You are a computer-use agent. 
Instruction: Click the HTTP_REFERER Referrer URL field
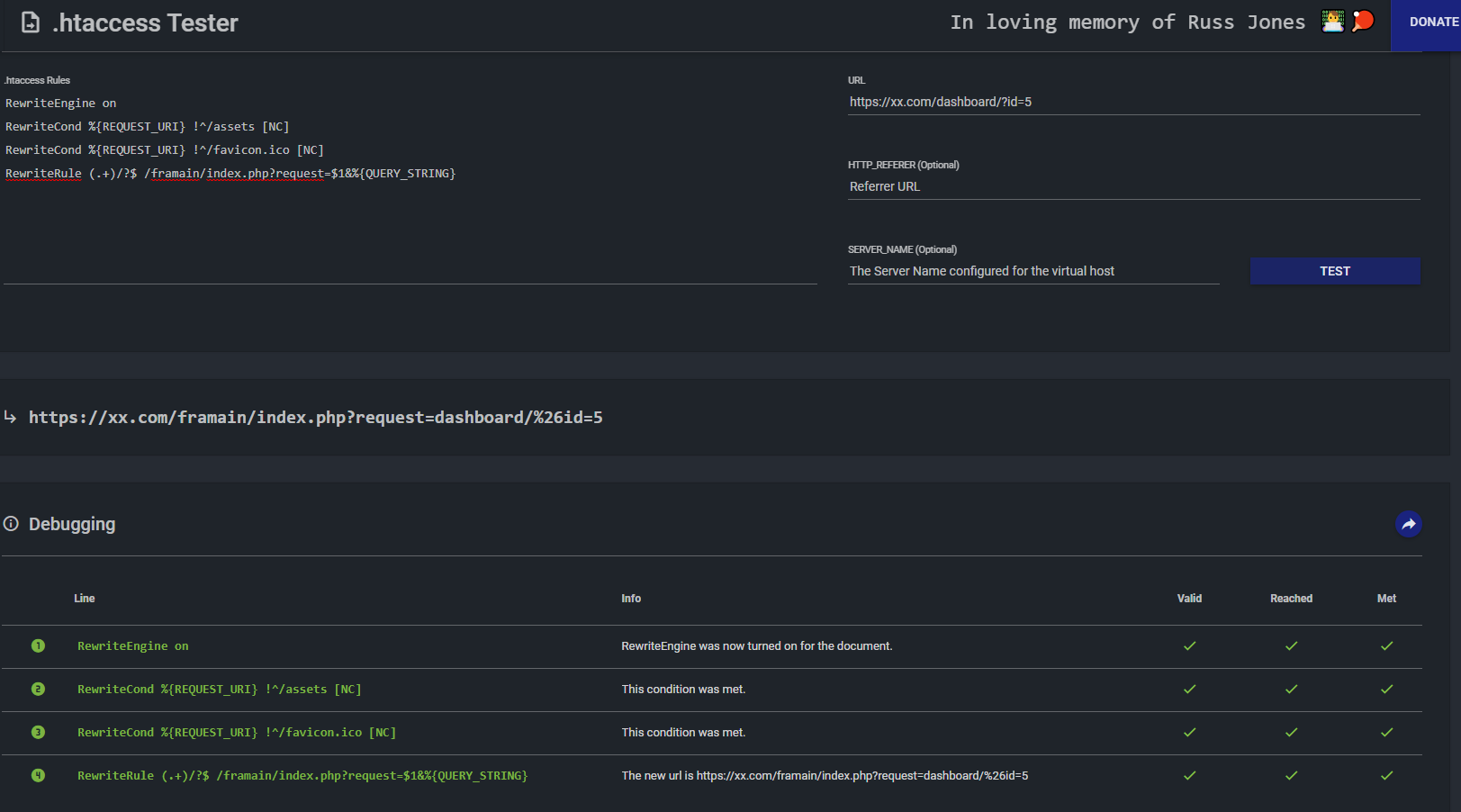[1132, 186]
